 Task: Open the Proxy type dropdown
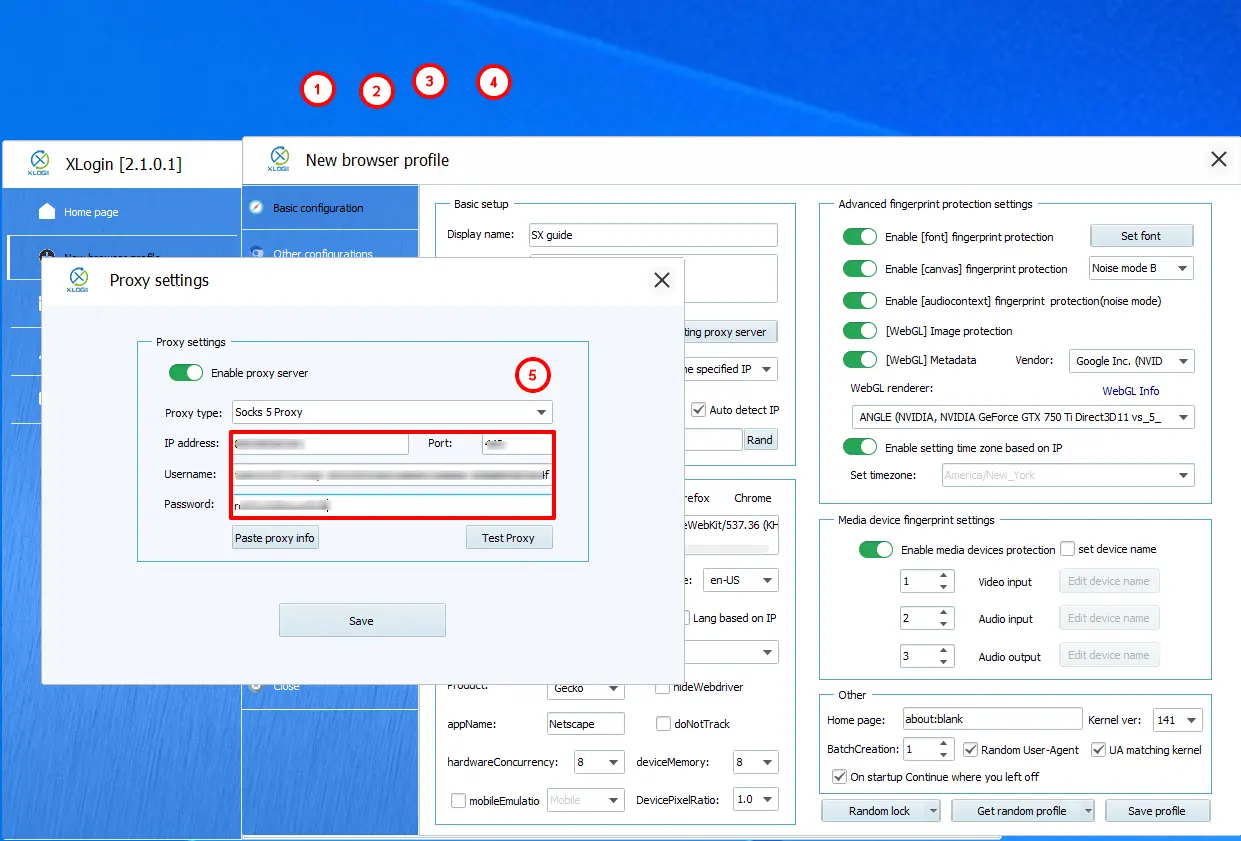click(x=392, y=412)
